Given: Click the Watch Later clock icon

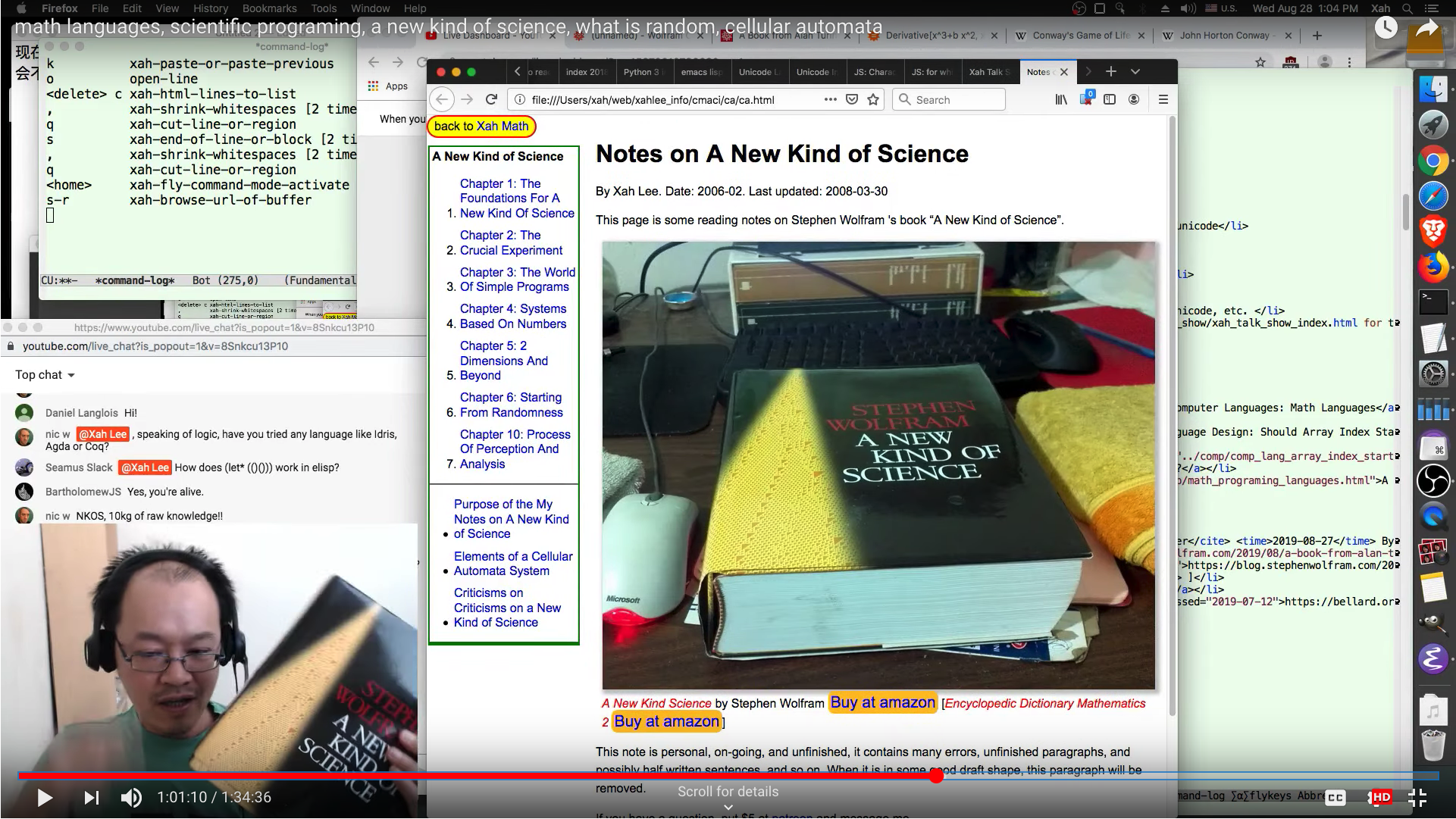Looking at the screenshot, I should click(1386, 29).
